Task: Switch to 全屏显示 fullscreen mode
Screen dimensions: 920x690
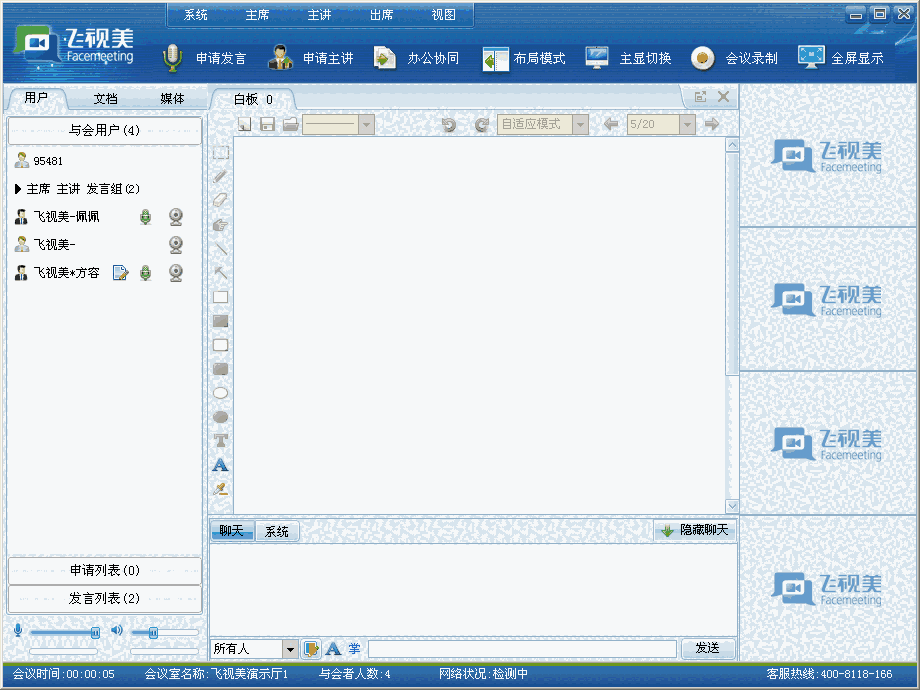Action: coord(841,58)
